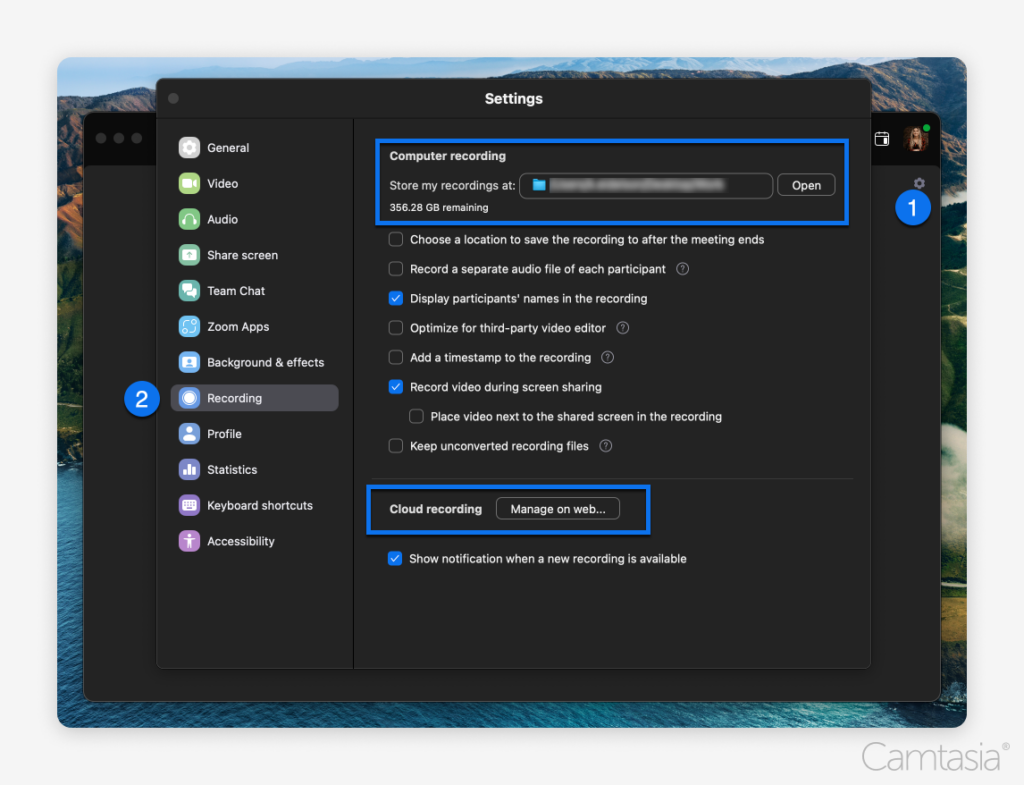This screenshot has width=1024, height=785.
Task: Click the profile avatar in Zoom main window
Action: coord(916,138)
